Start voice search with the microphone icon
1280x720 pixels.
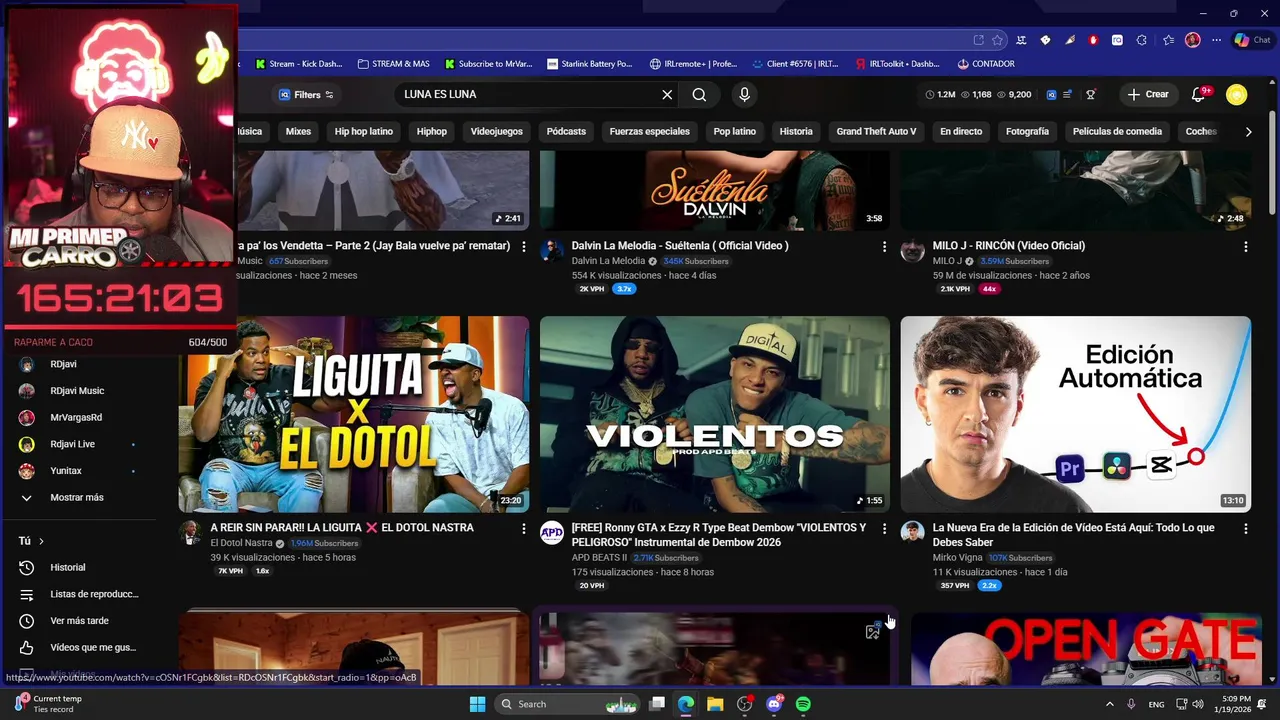pyautogui.click(x=743, y=94)
